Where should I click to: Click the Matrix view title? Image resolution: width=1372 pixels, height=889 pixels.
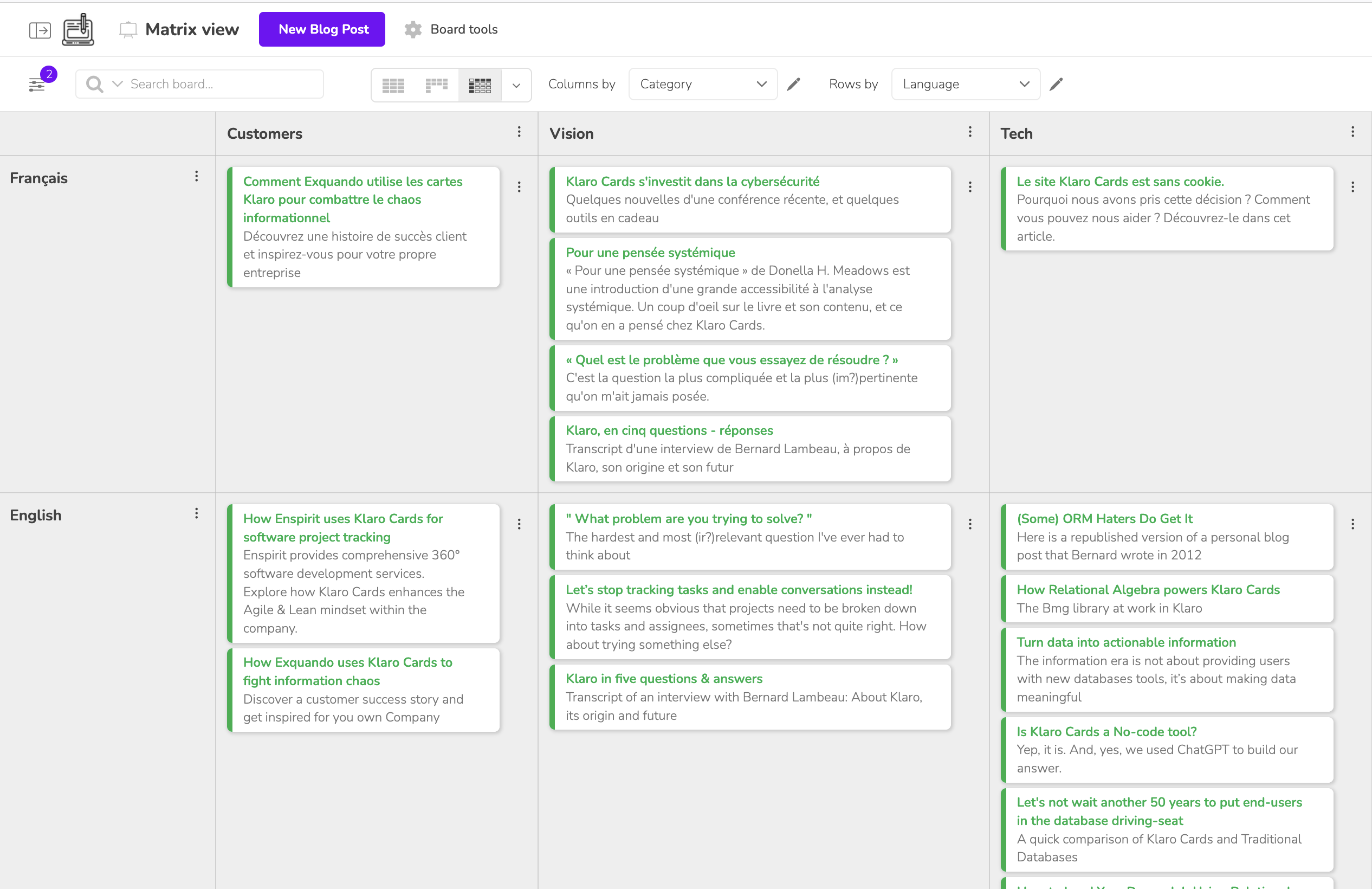coord(192,29)
